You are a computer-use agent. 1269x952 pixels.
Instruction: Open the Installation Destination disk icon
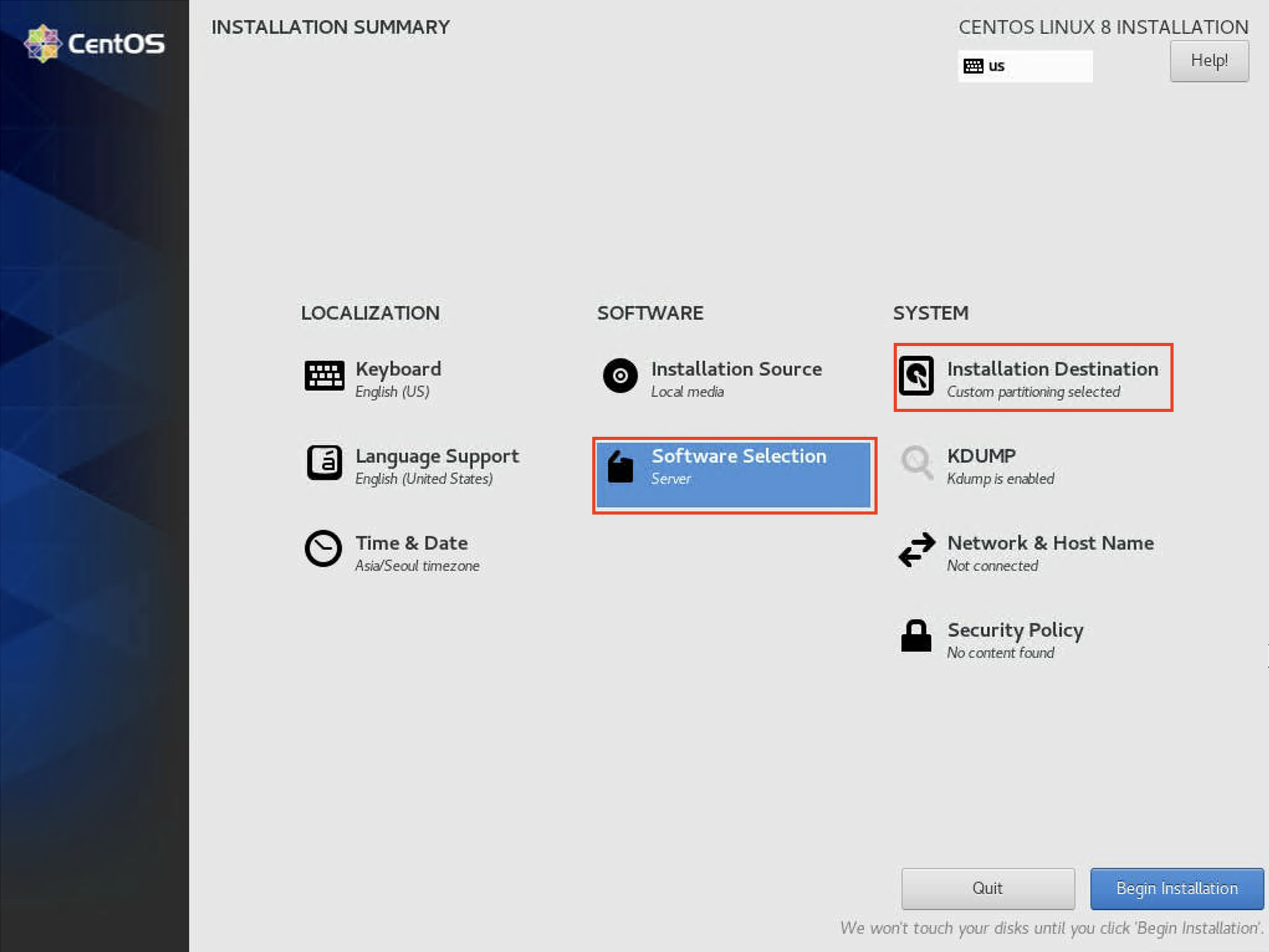pyautogui.click(x=916, y=376)
